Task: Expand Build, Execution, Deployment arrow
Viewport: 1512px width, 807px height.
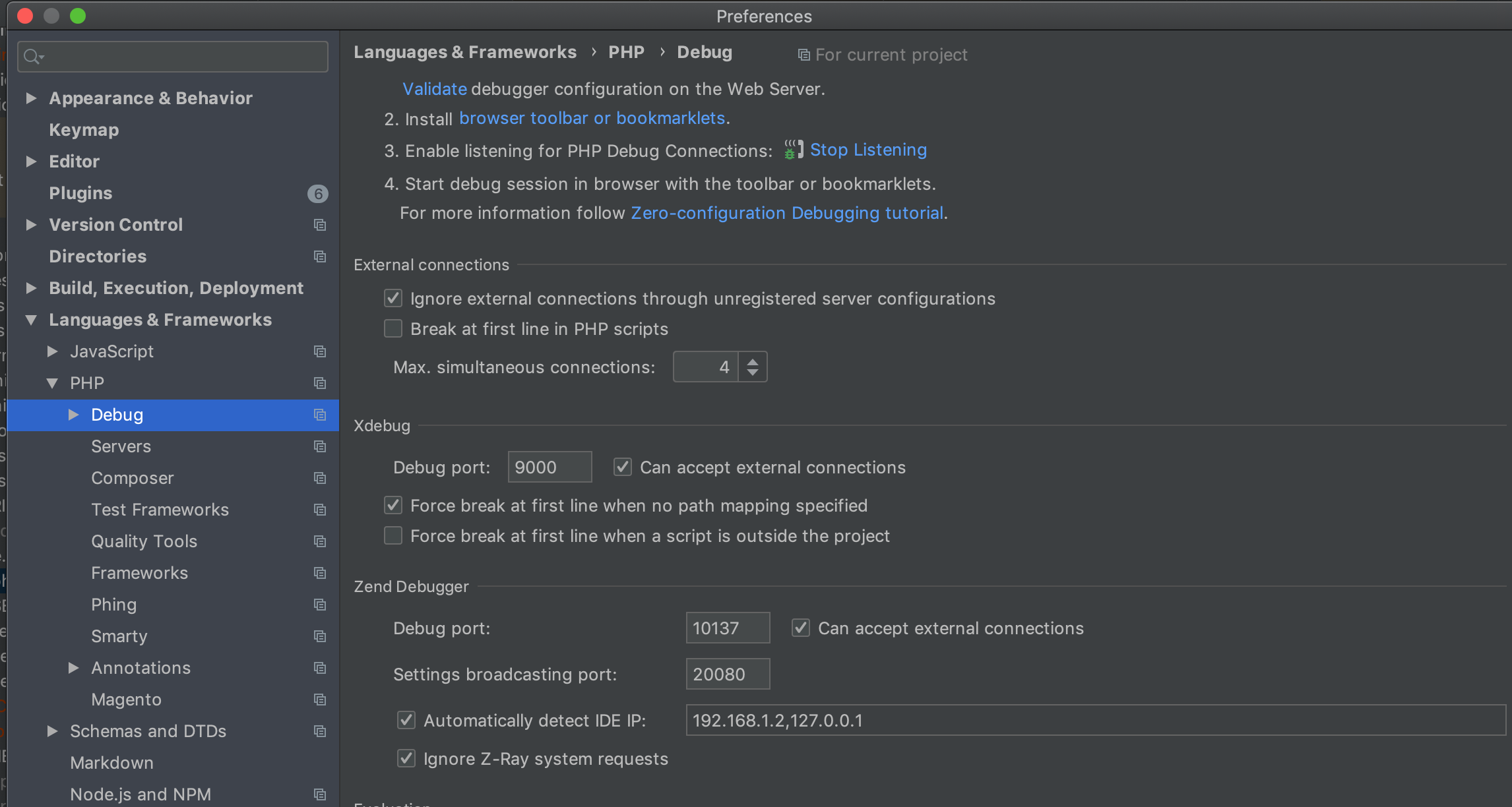Action: pos(31,288)
